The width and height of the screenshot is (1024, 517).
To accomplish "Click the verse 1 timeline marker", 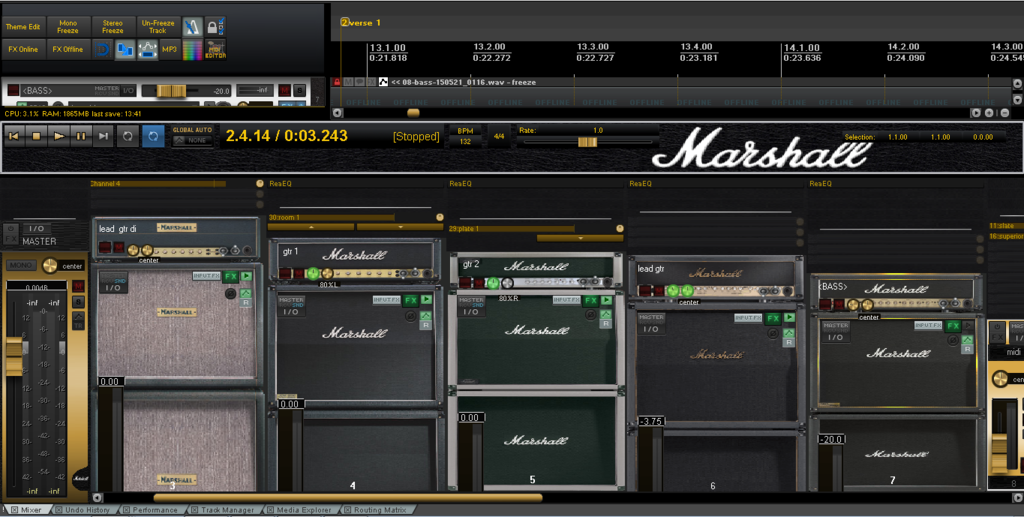I will (360, 23).
